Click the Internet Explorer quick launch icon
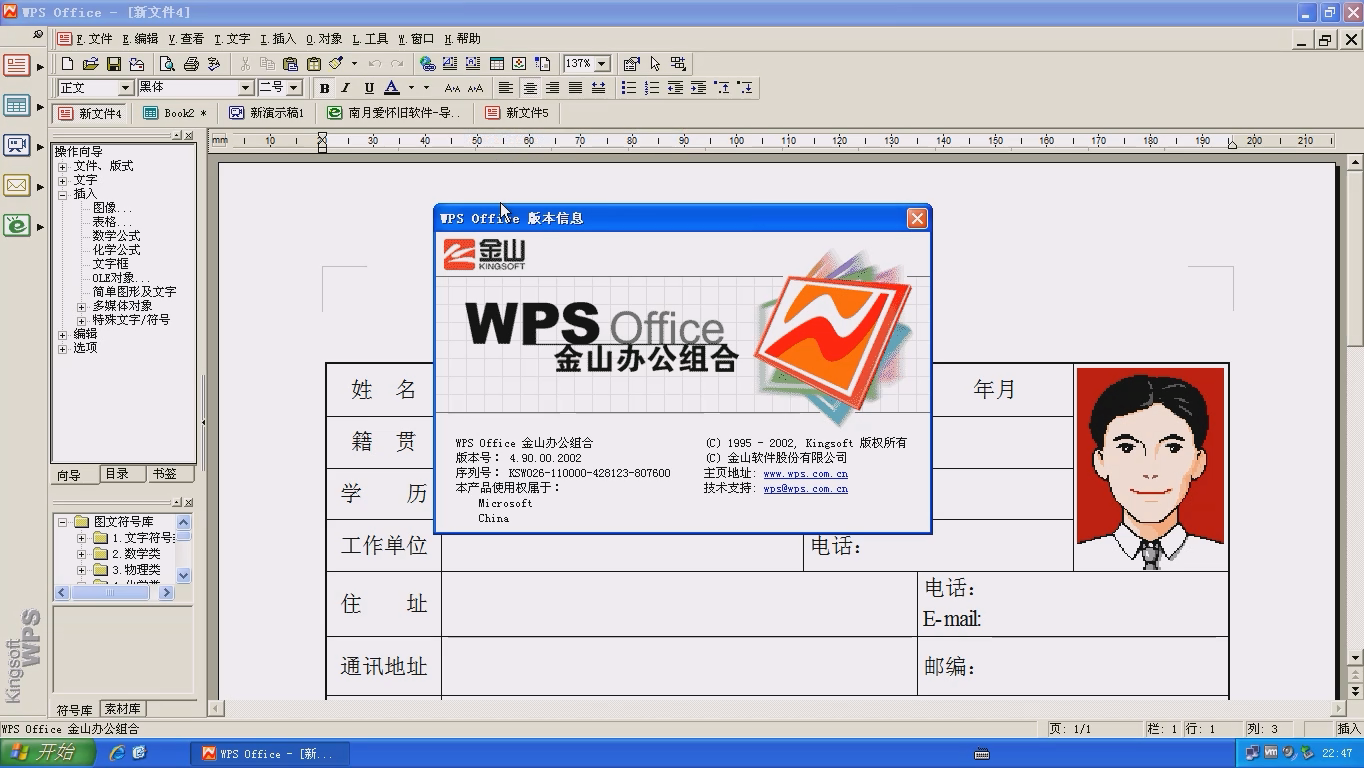 click(x=117, y=753)
